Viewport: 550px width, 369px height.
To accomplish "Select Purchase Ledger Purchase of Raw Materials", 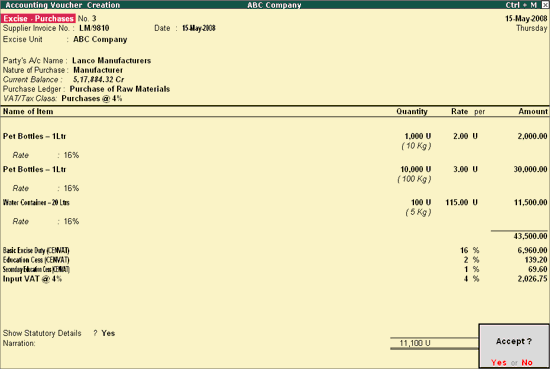I will tap(120, 89).
